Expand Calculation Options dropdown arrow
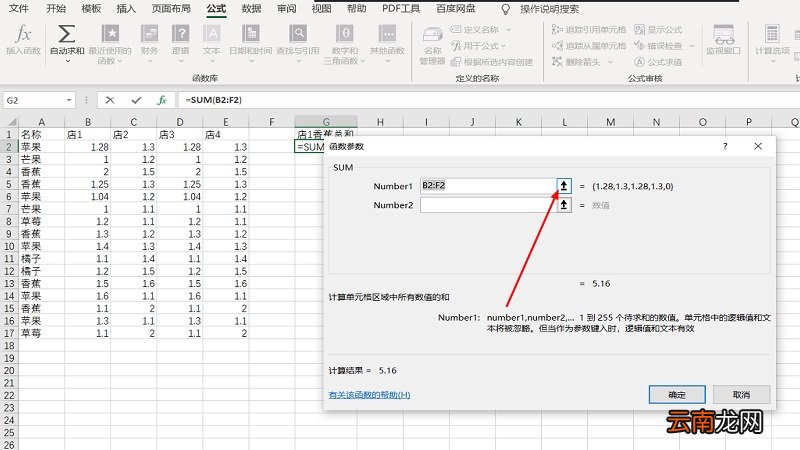This screenshot has height=450, width=800. (772, 61)
